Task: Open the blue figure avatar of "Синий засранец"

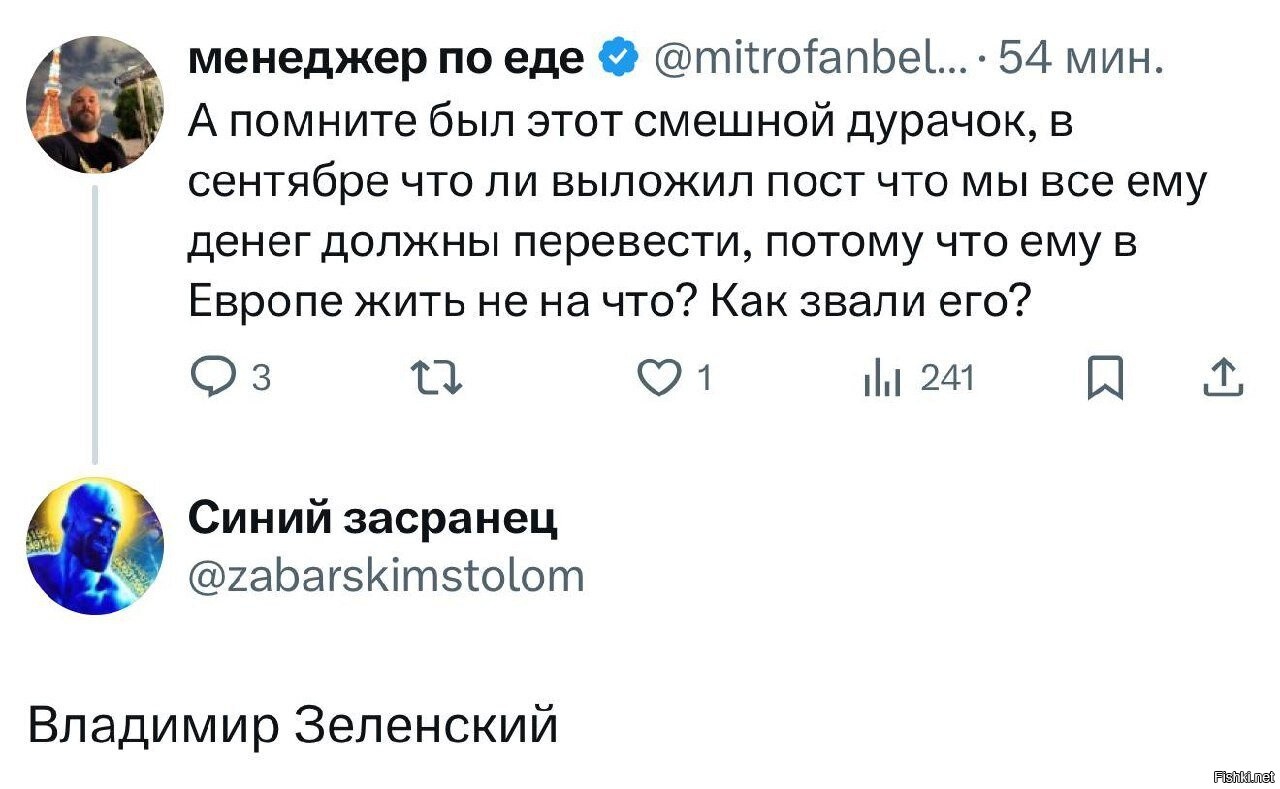Action: 96,546
